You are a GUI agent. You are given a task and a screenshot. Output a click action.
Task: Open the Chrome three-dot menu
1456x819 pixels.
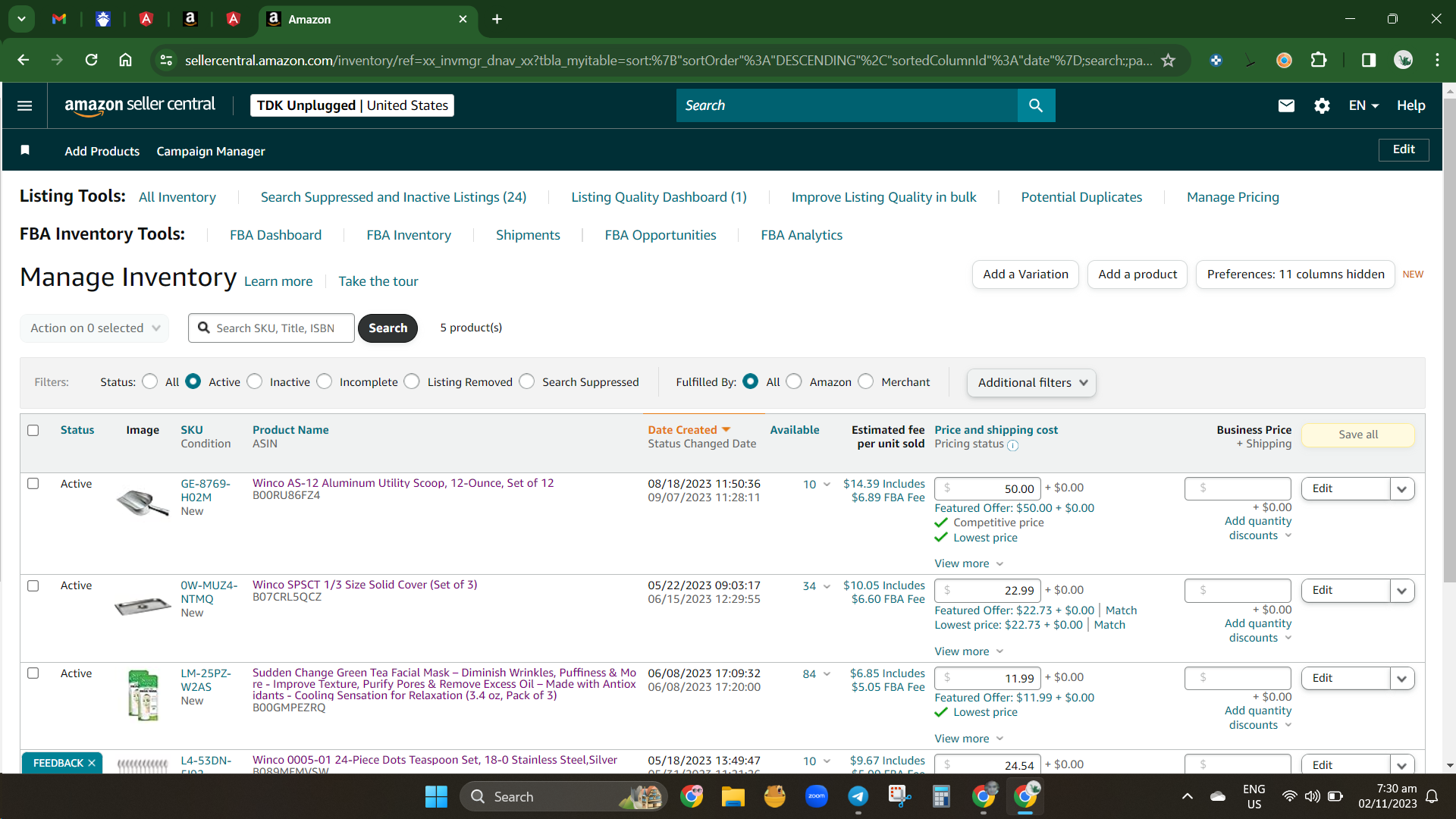point(1437,60)
